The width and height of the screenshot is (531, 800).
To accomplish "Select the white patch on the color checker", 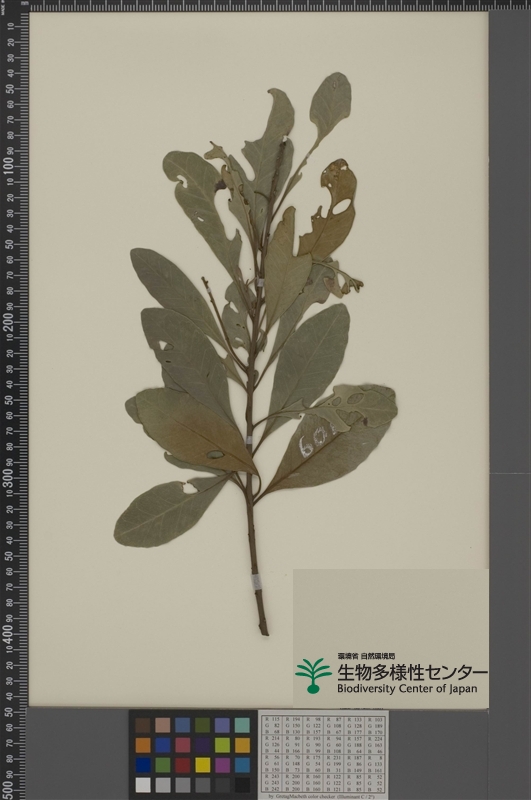I will 143,784.
